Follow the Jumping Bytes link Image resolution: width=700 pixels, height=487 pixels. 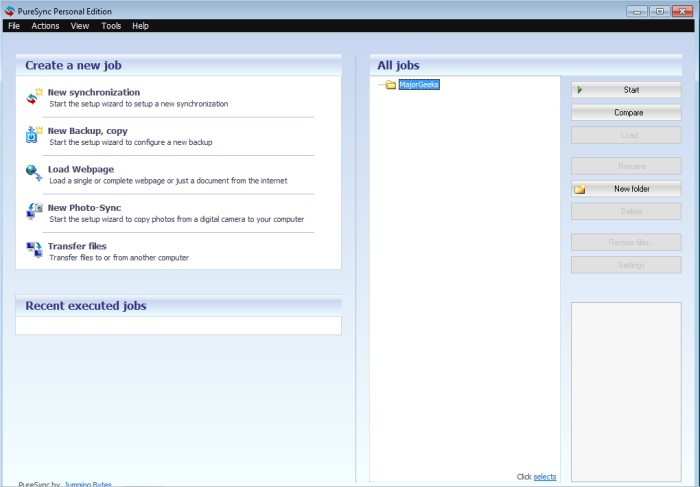click(x=88, y=484)
